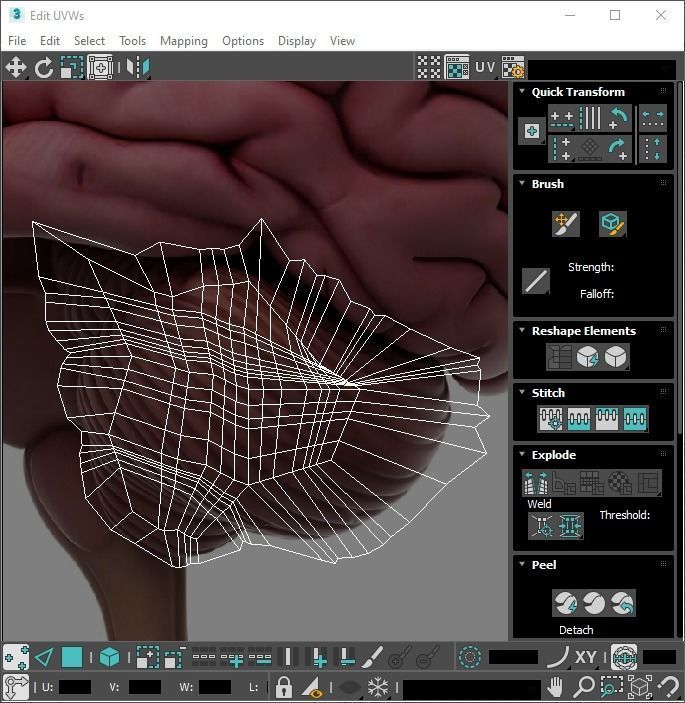Toggle Edge sub-object mode
The width and height of the screenshot is (685, 703).
tap(44, 658)
